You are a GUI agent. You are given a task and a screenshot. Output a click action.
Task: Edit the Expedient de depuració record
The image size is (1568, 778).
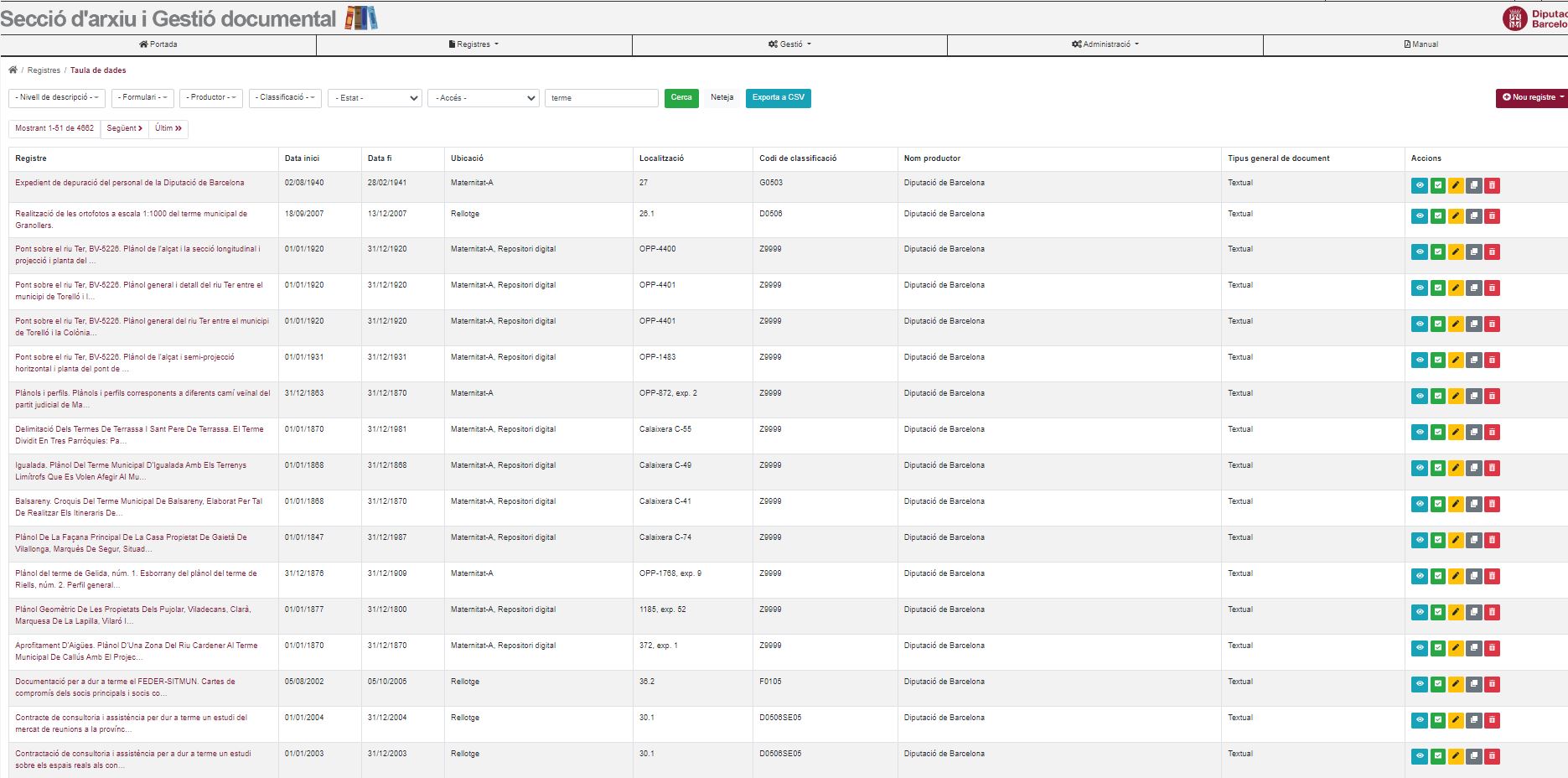[1456, 185]
